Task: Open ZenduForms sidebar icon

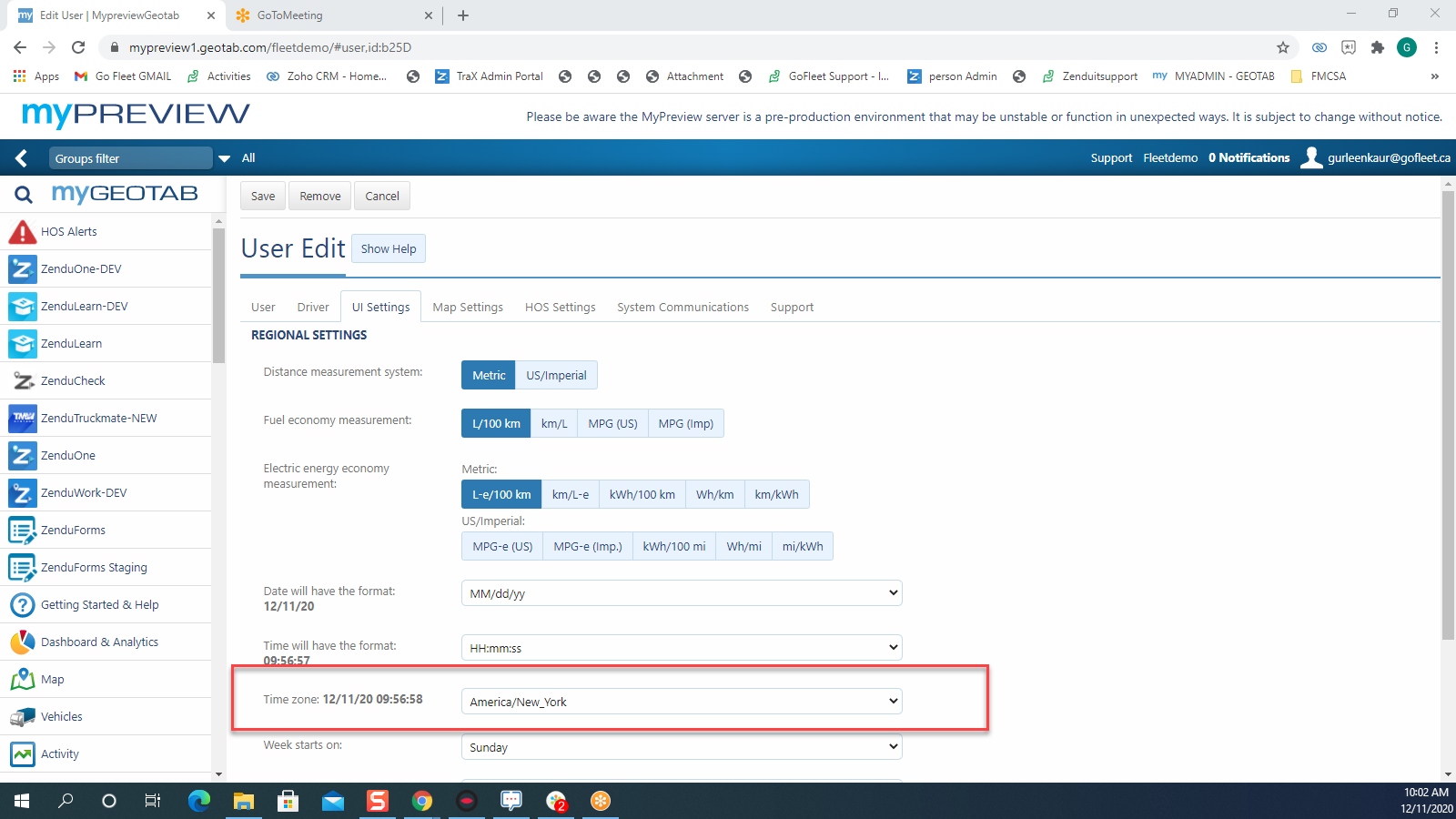Action: (22, 531)
